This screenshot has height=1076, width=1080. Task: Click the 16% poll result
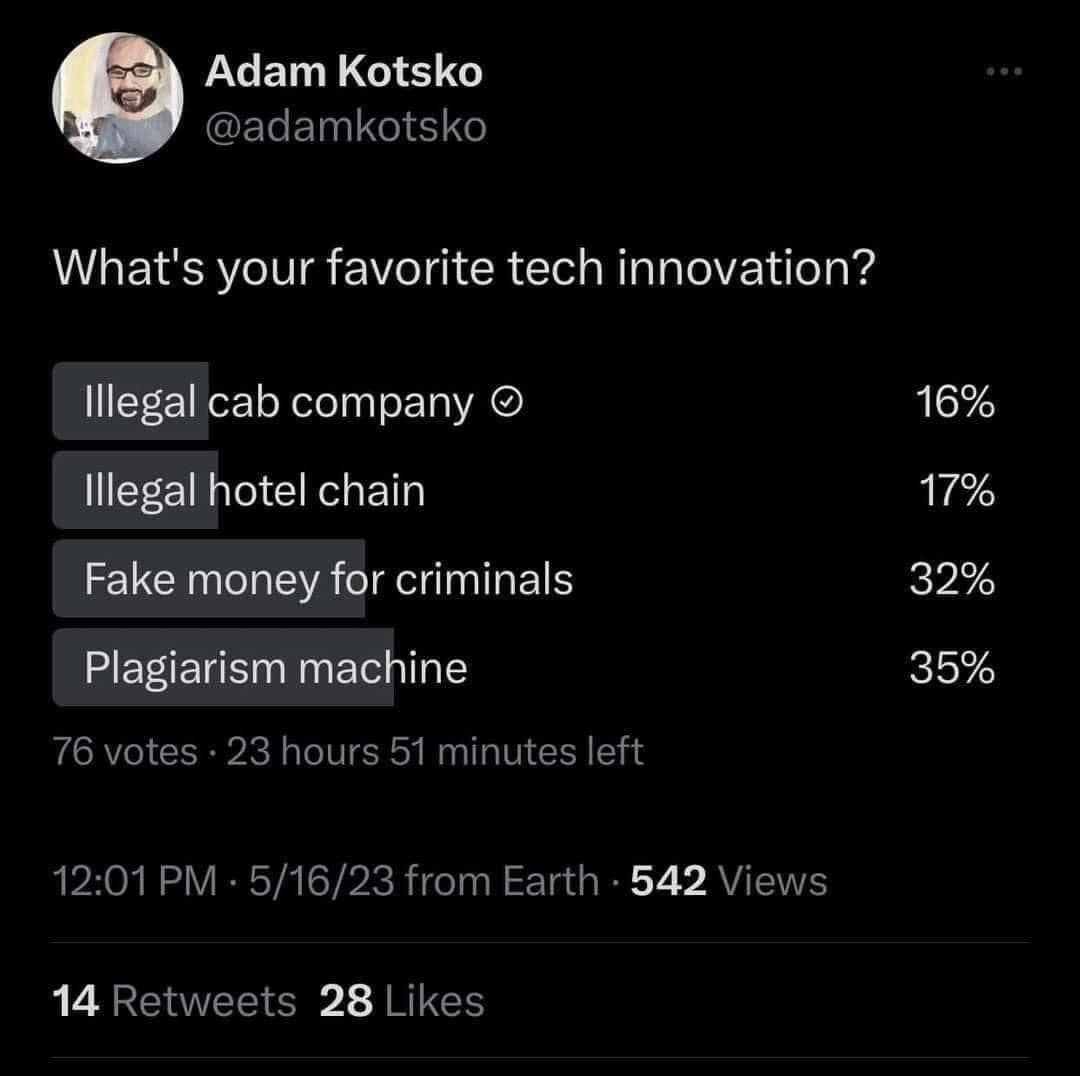point(954,403)
